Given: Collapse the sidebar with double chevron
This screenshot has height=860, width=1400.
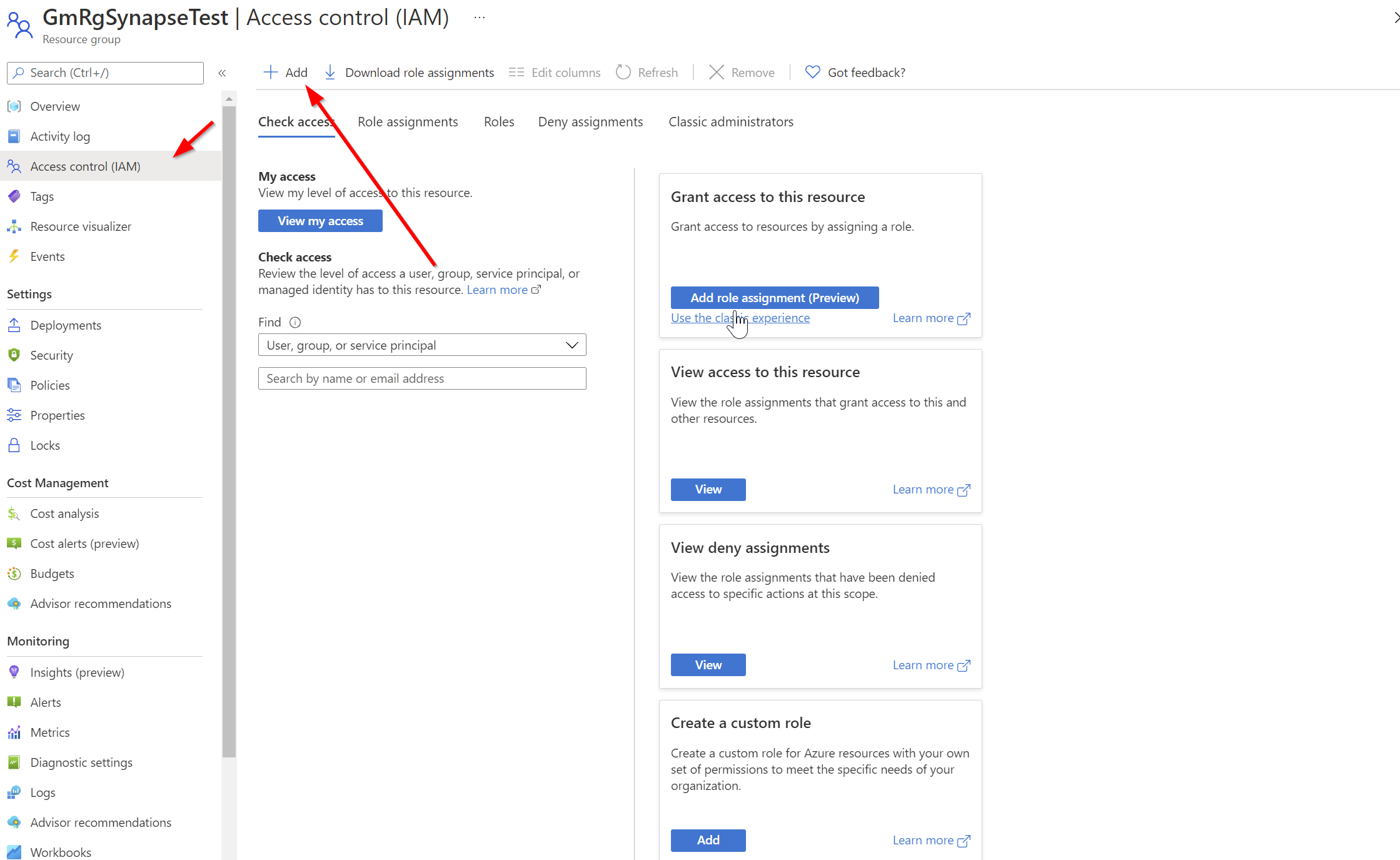Looking at the screenshot, I should point(222,73).
